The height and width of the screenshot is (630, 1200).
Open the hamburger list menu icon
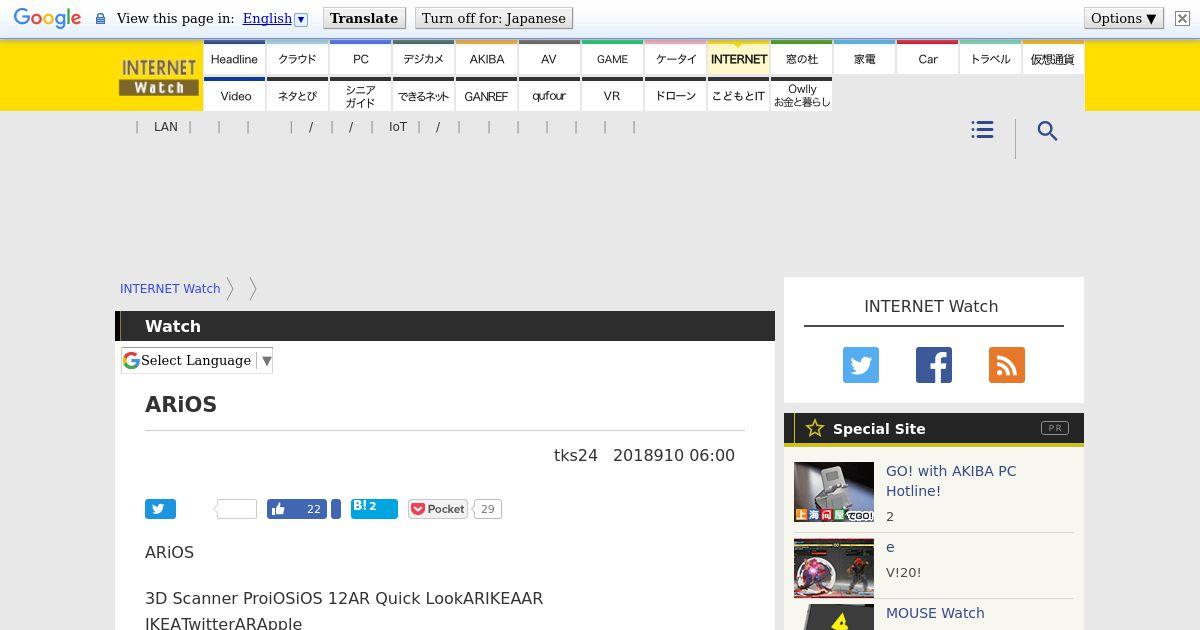982,130
